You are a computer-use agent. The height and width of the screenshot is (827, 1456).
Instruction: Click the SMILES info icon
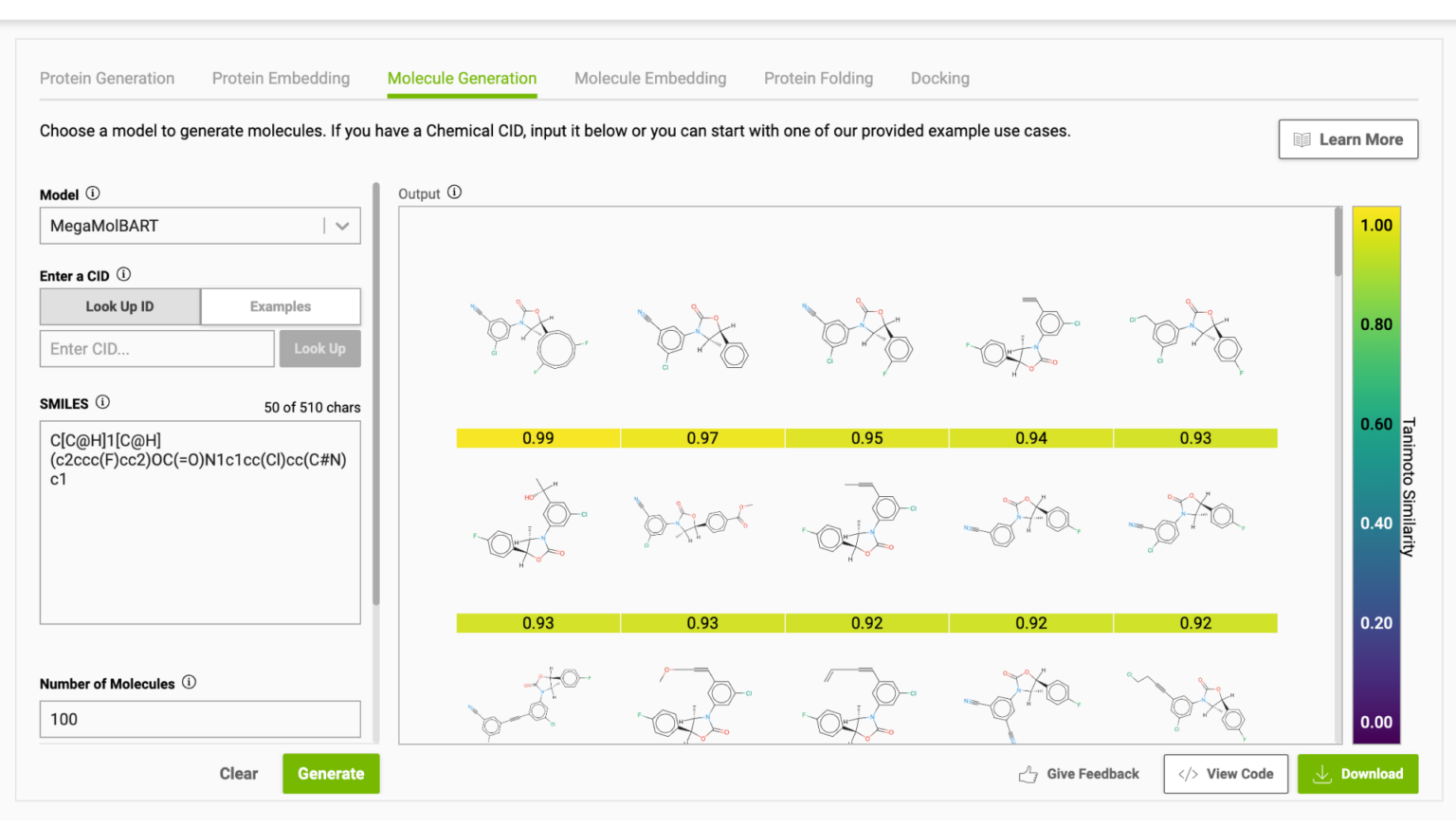104,402
